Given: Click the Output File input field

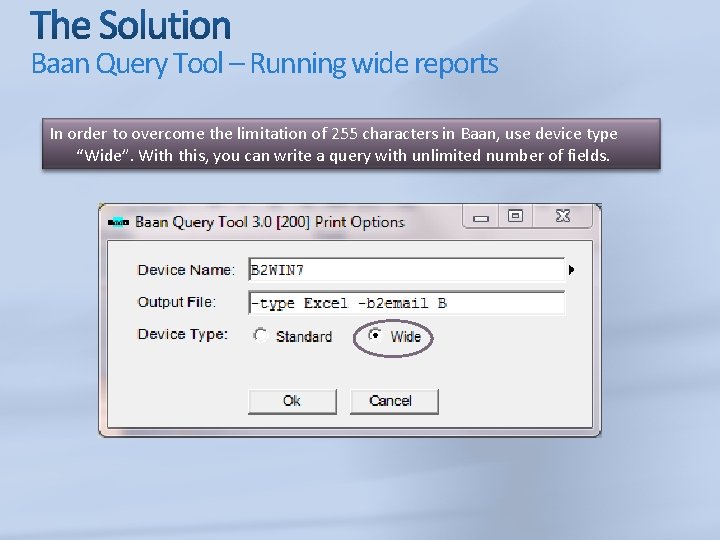Looking at the screenshot, I should coord(406,303).
